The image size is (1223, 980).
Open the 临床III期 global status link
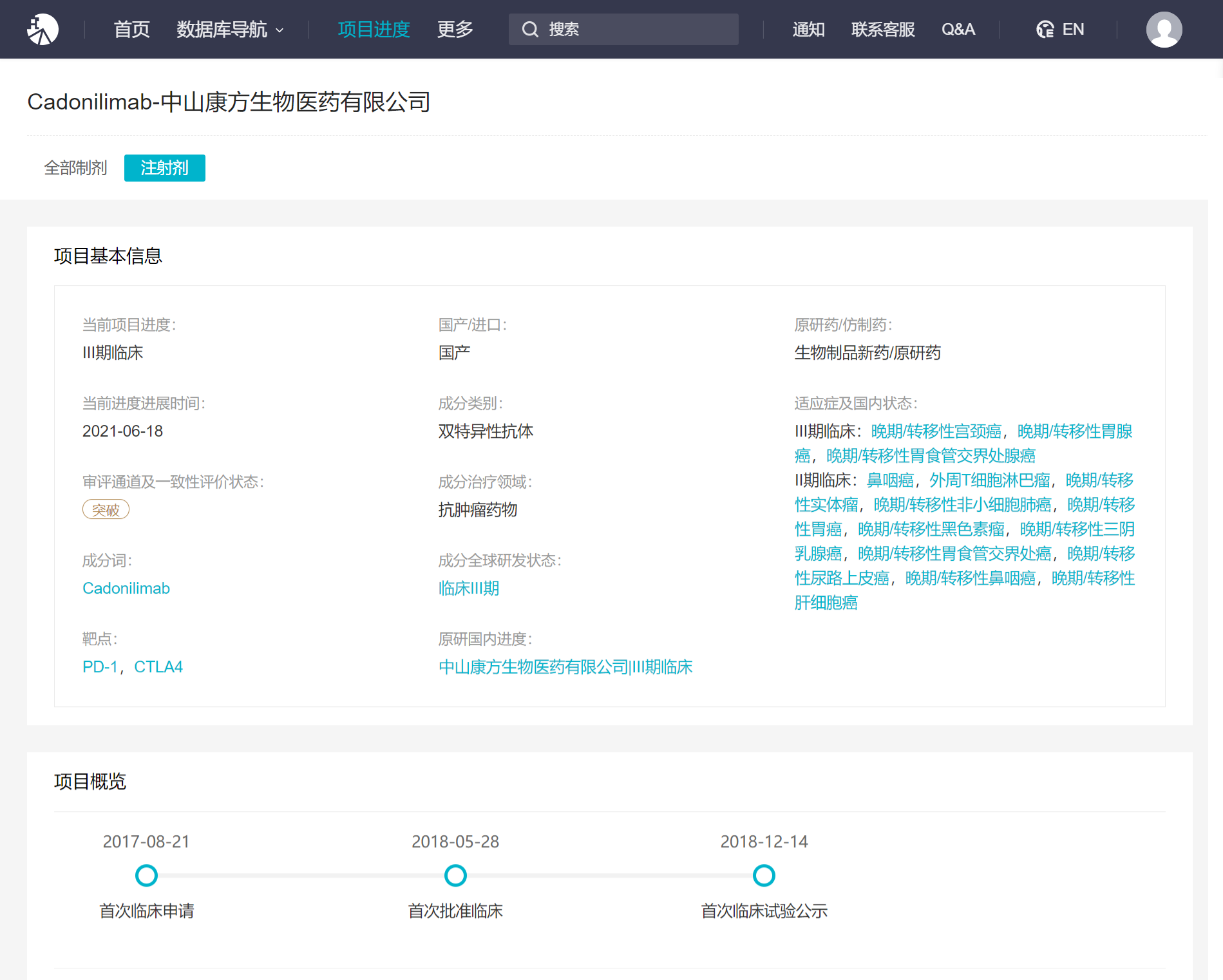[469, 588]
